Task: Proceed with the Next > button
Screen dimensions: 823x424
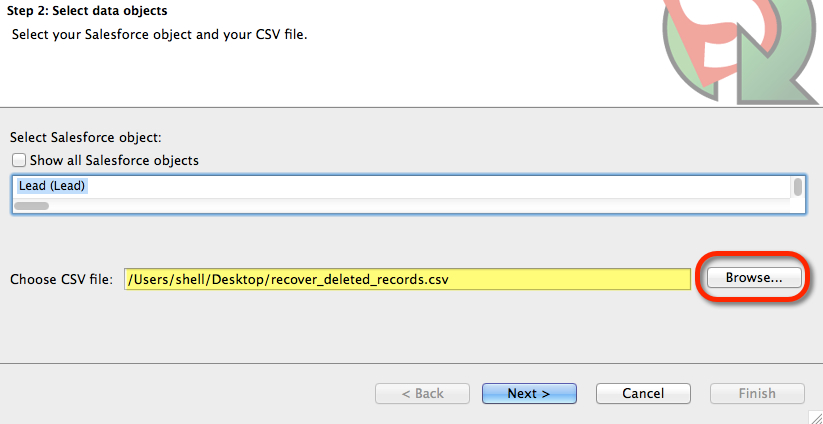Action: point(529,393)
